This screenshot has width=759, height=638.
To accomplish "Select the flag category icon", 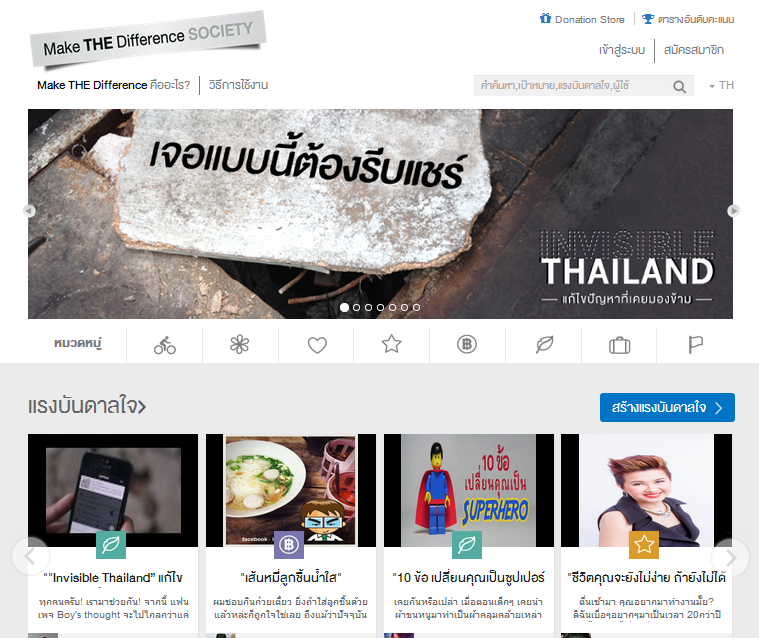I will [696, 345].
